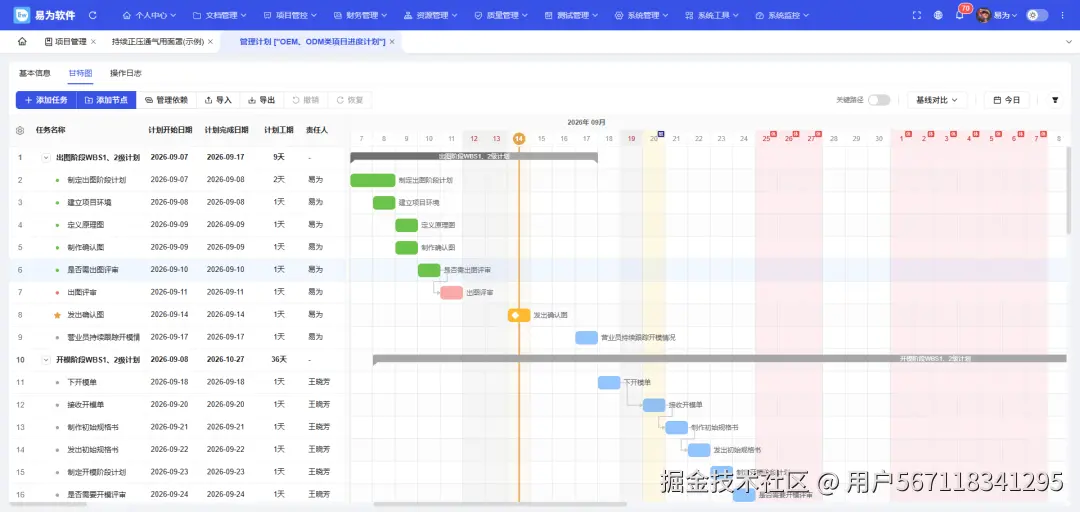Open the notification bell icon
This screenshot has height=512, width=1080.
click(959, 15)
